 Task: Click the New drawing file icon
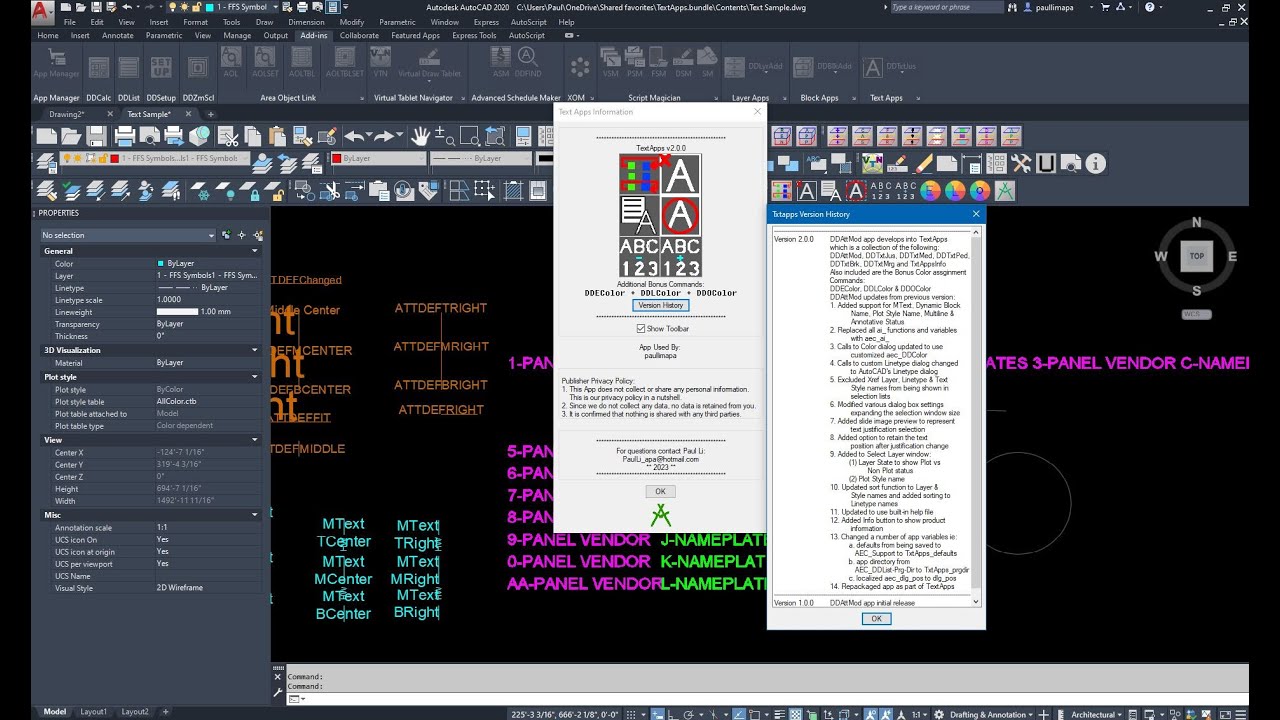pos(47,136)
